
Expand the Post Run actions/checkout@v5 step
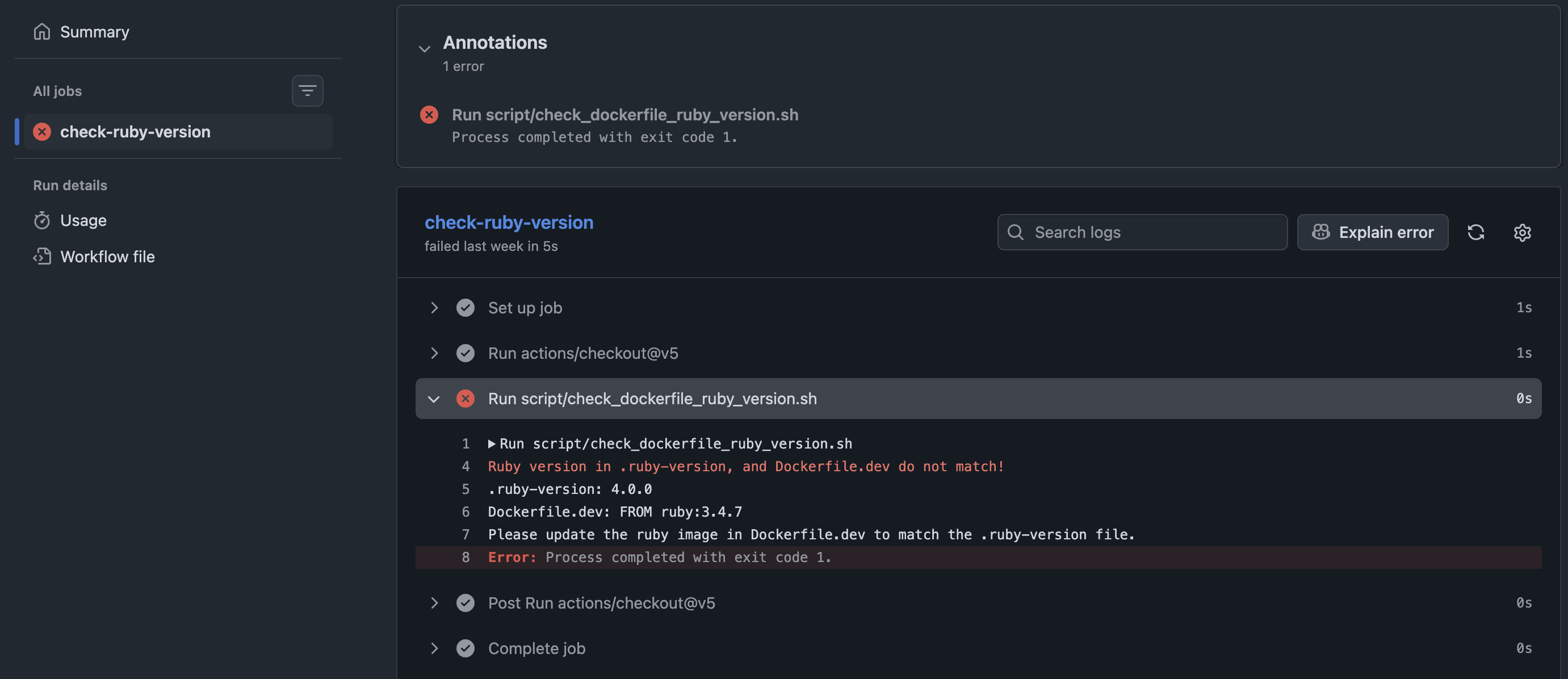point(434,603)
